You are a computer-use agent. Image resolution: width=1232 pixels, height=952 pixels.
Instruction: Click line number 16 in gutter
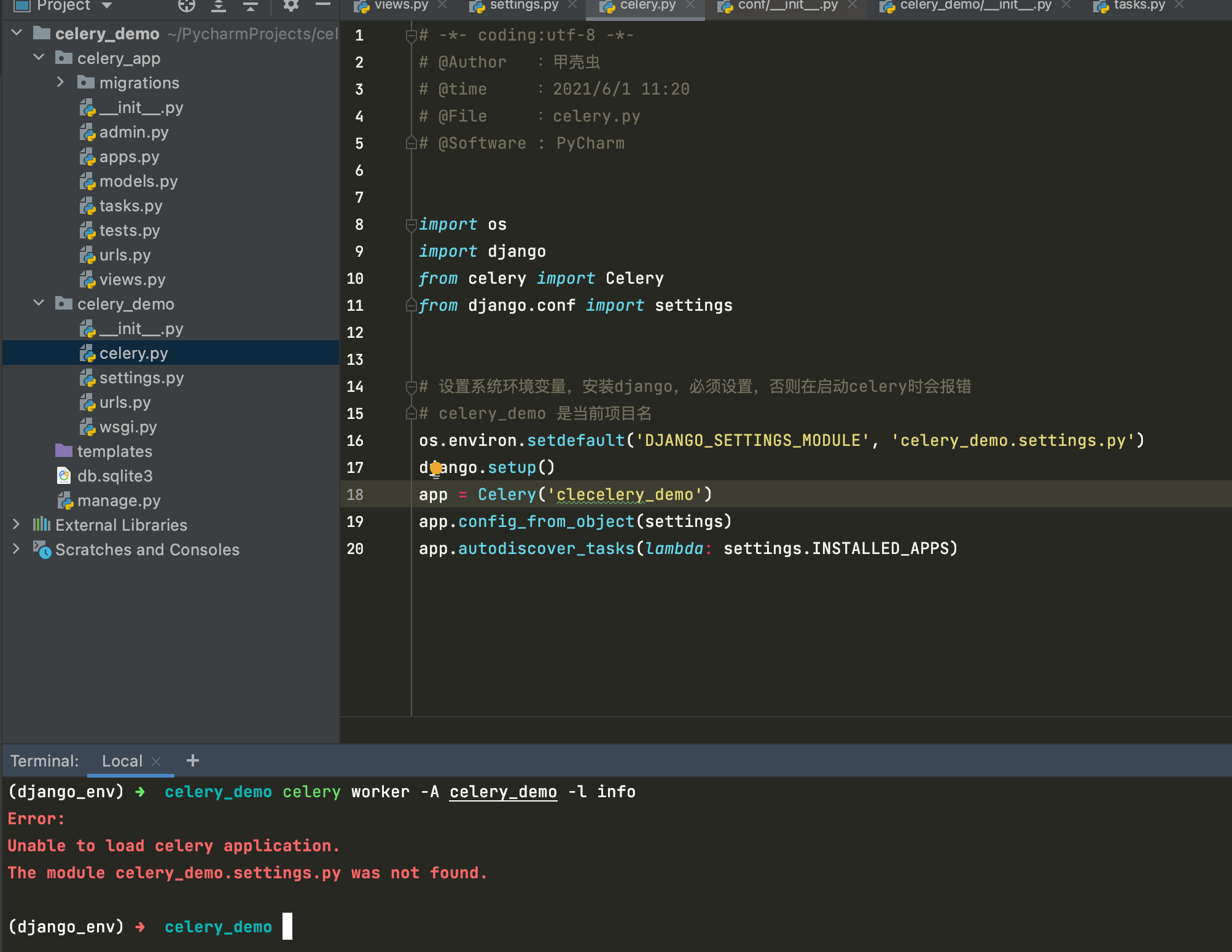coord(355,440)
